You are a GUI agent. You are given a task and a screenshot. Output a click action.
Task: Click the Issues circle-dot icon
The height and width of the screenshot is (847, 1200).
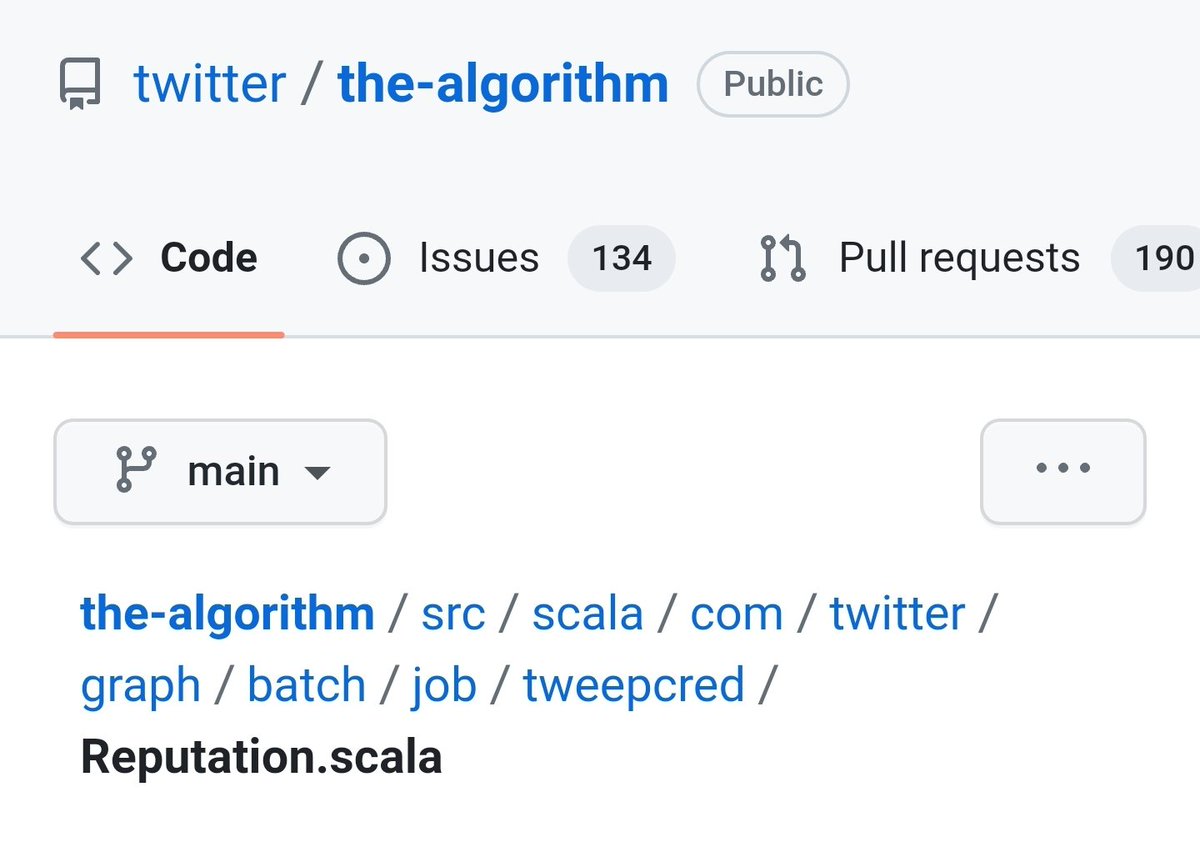tap(364, 258)
